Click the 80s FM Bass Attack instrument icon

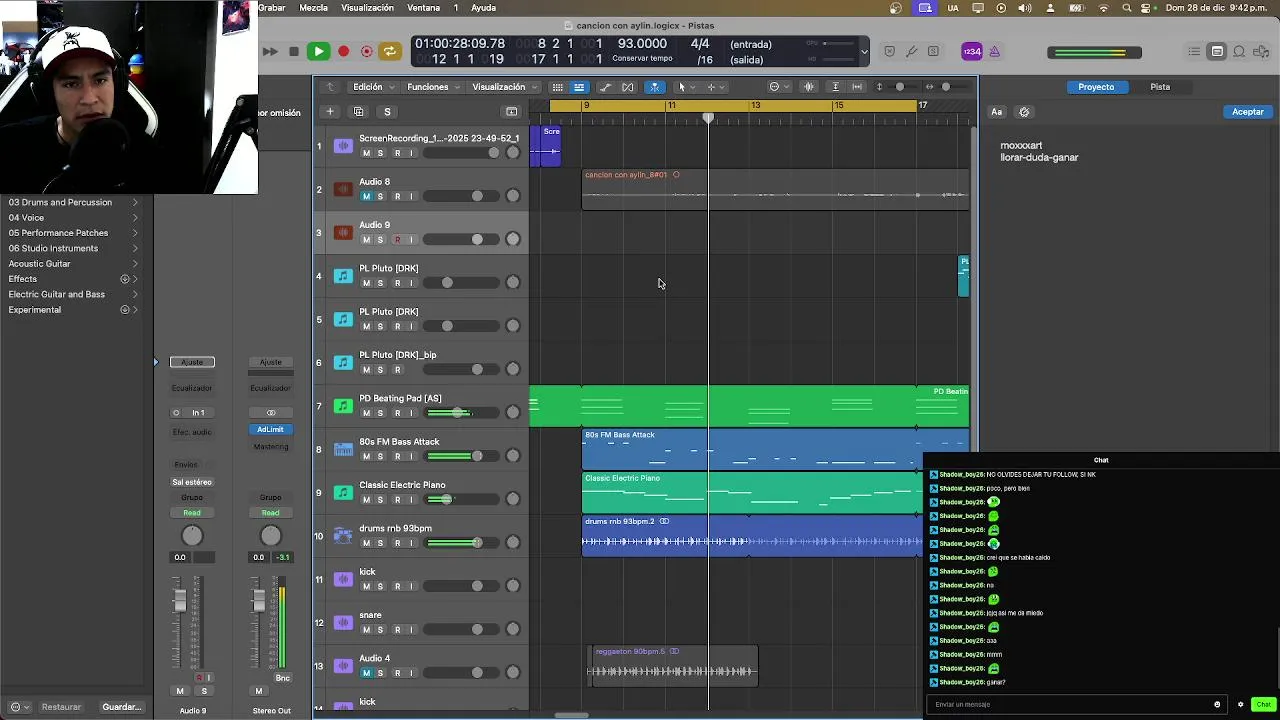point(343,449)
